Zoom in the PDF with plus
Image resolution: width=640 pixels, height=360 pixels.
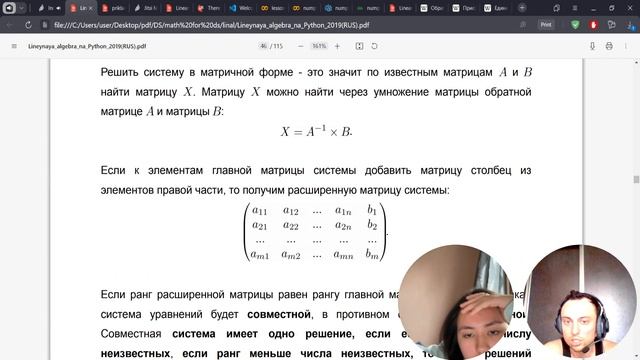337,46
